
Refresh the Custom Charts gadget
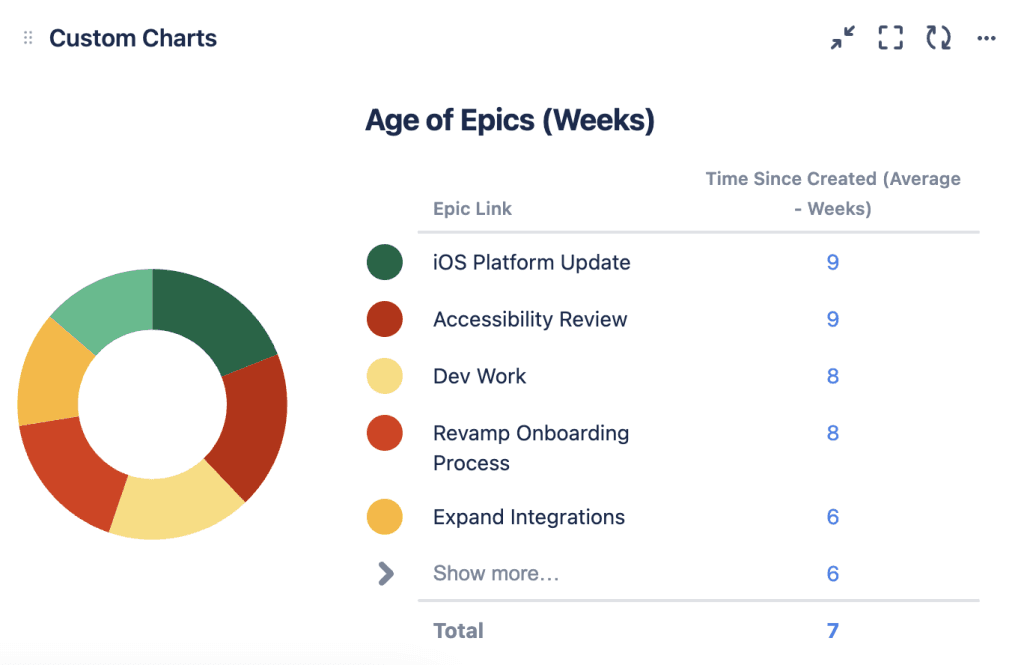(x=938, y=39)
